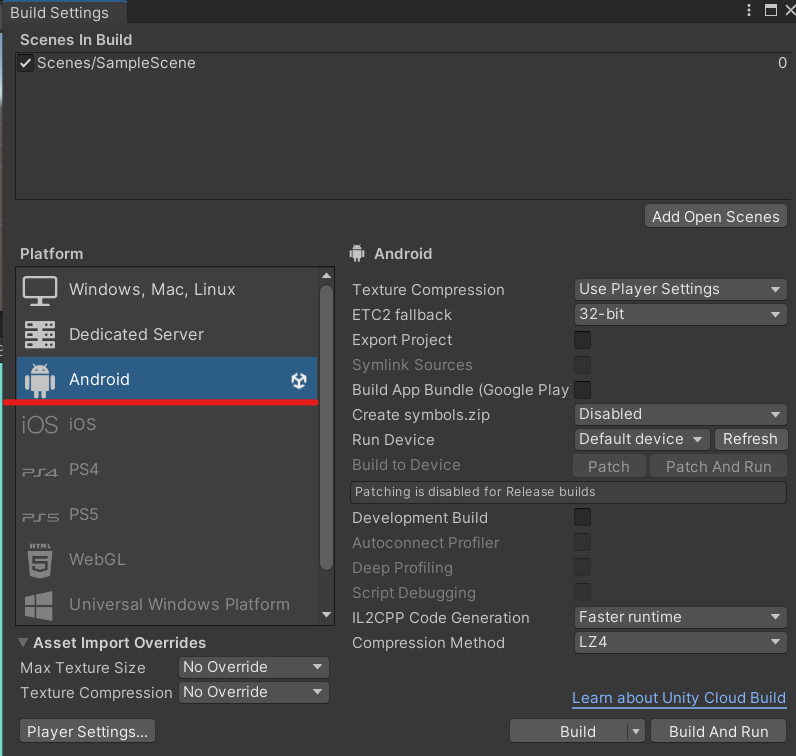Viewport: 796px width, 756px height.
Task: Click Build And Run button
Action: click(x=718, y=732)
